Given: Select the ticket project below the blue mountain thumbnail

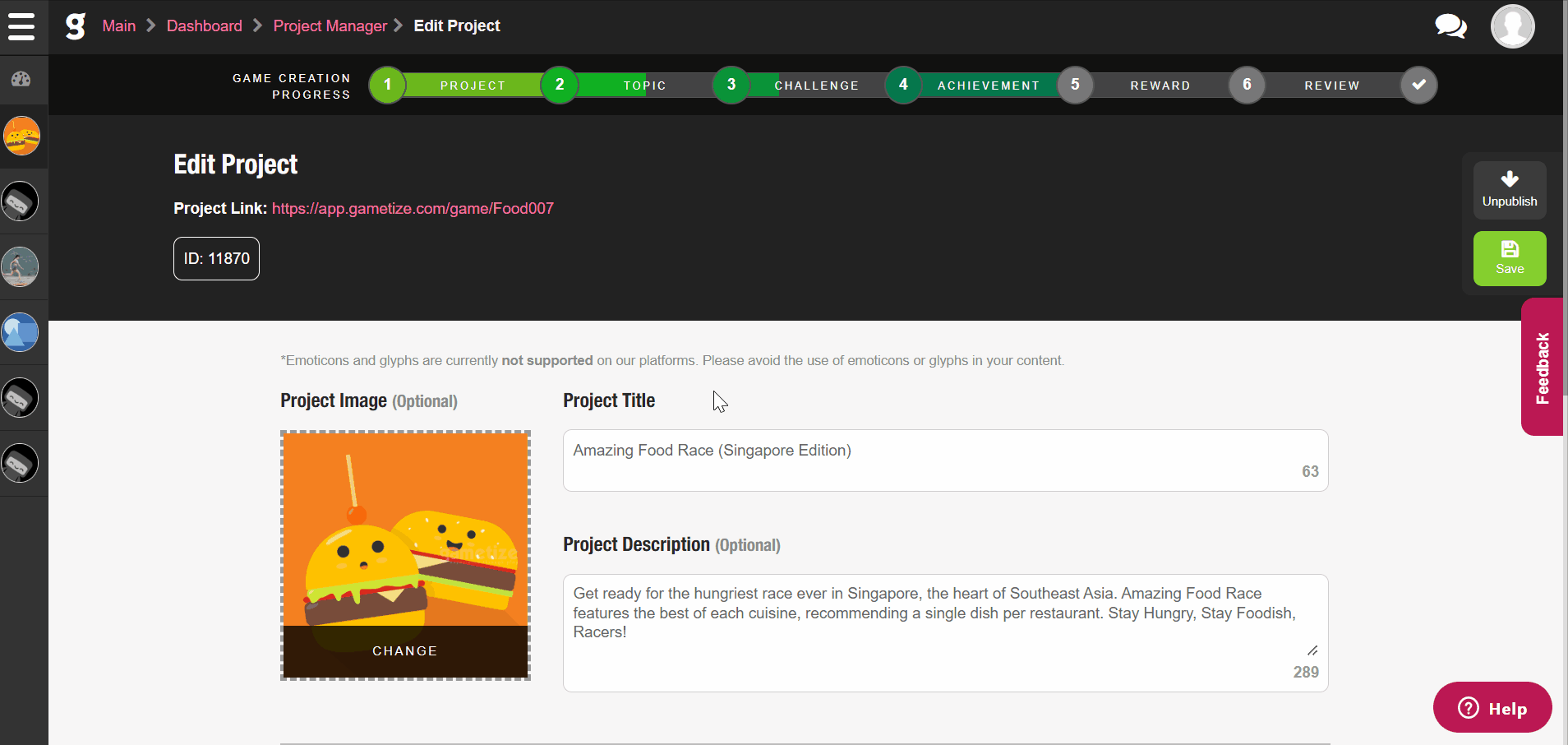Looking at the screenshot, I should tap(20, 398).
